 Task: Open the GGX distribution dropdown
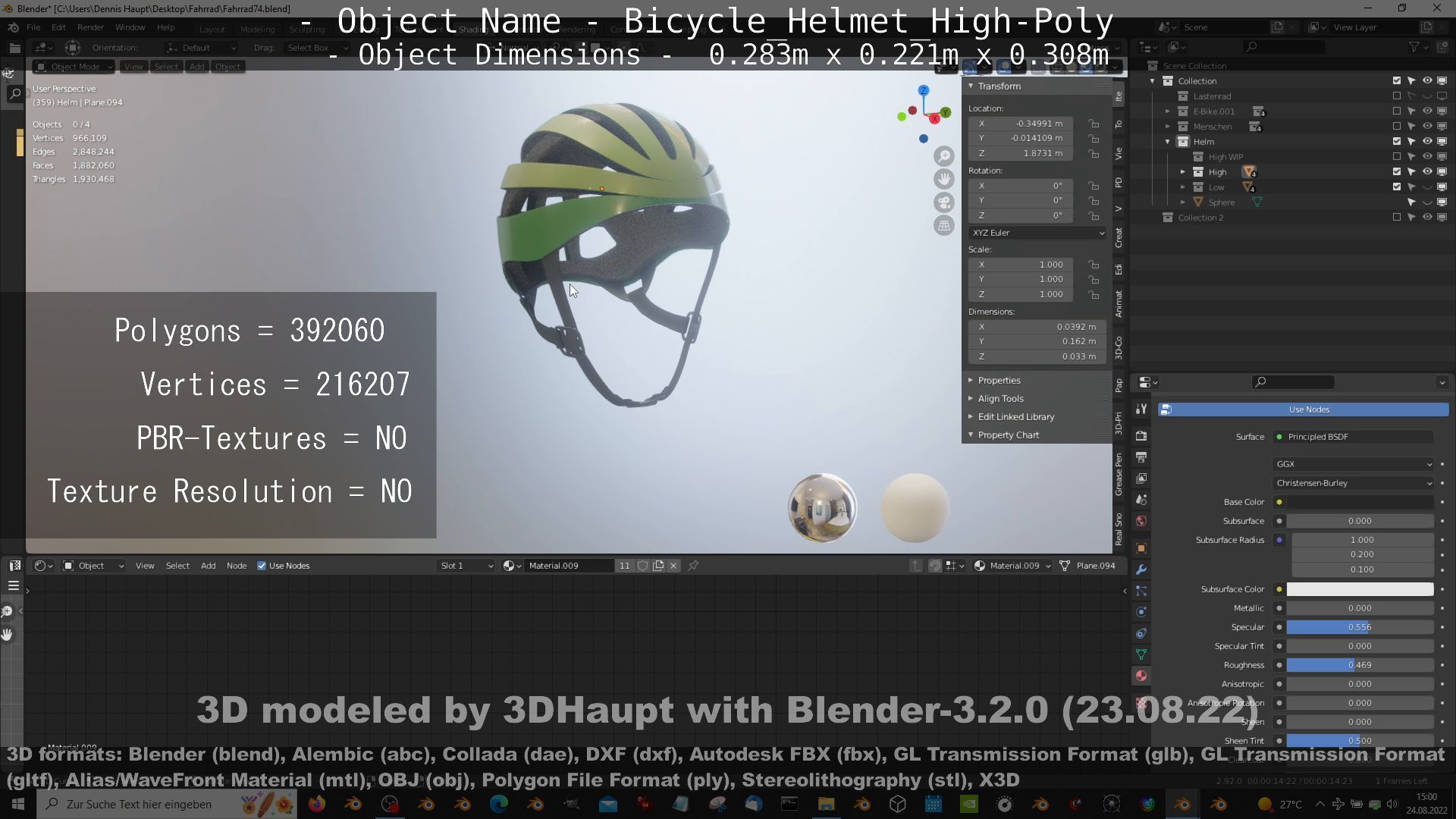(x=1354, y=464)
